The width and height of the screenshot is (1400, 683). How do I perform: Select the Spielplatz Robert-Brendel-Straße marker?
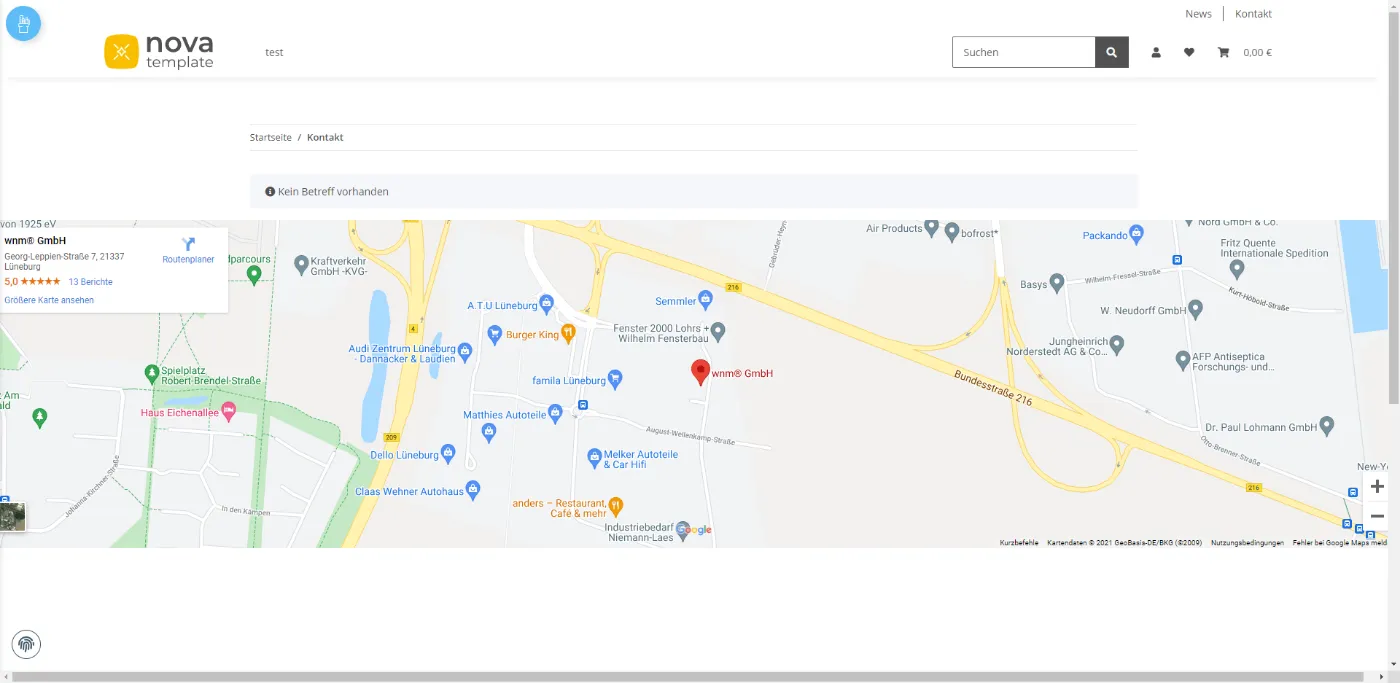point(152,373)
